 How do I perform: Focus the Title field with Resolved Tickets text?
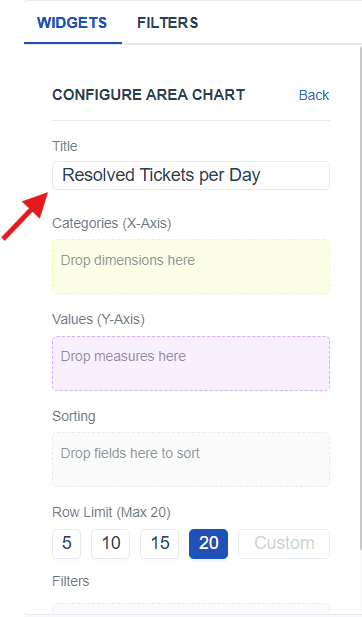pyautogui.click(x=191, y=175)
